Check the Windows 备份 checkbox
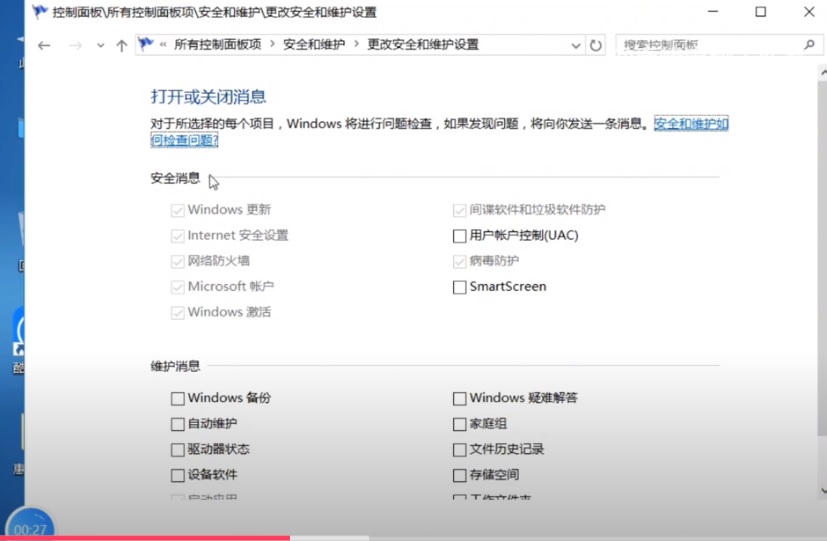827x541 pixels. click(x=178, y=398)
